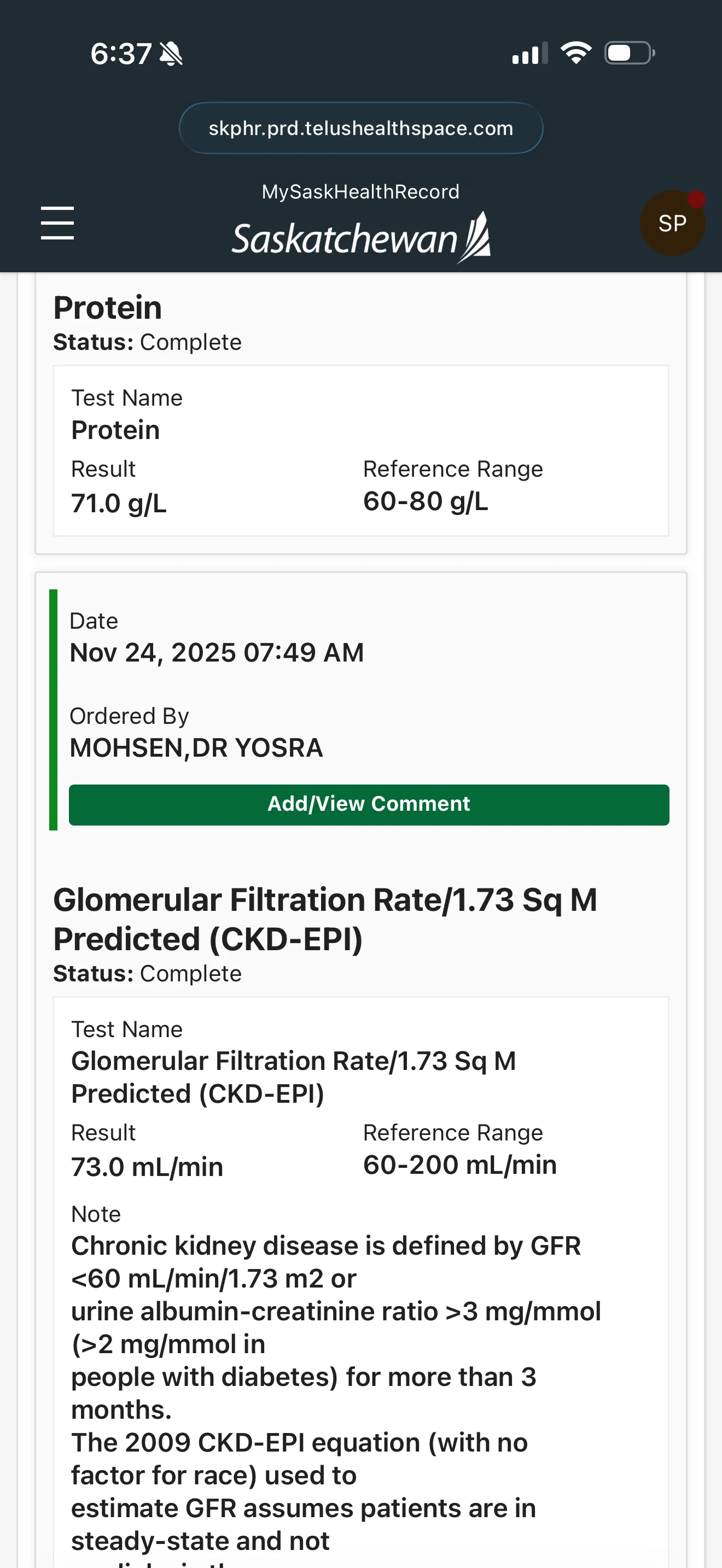The width and height of the screenshot is (722, 1568).
Task: Tap the Saskatchewan logo
Action: point(361,237)
